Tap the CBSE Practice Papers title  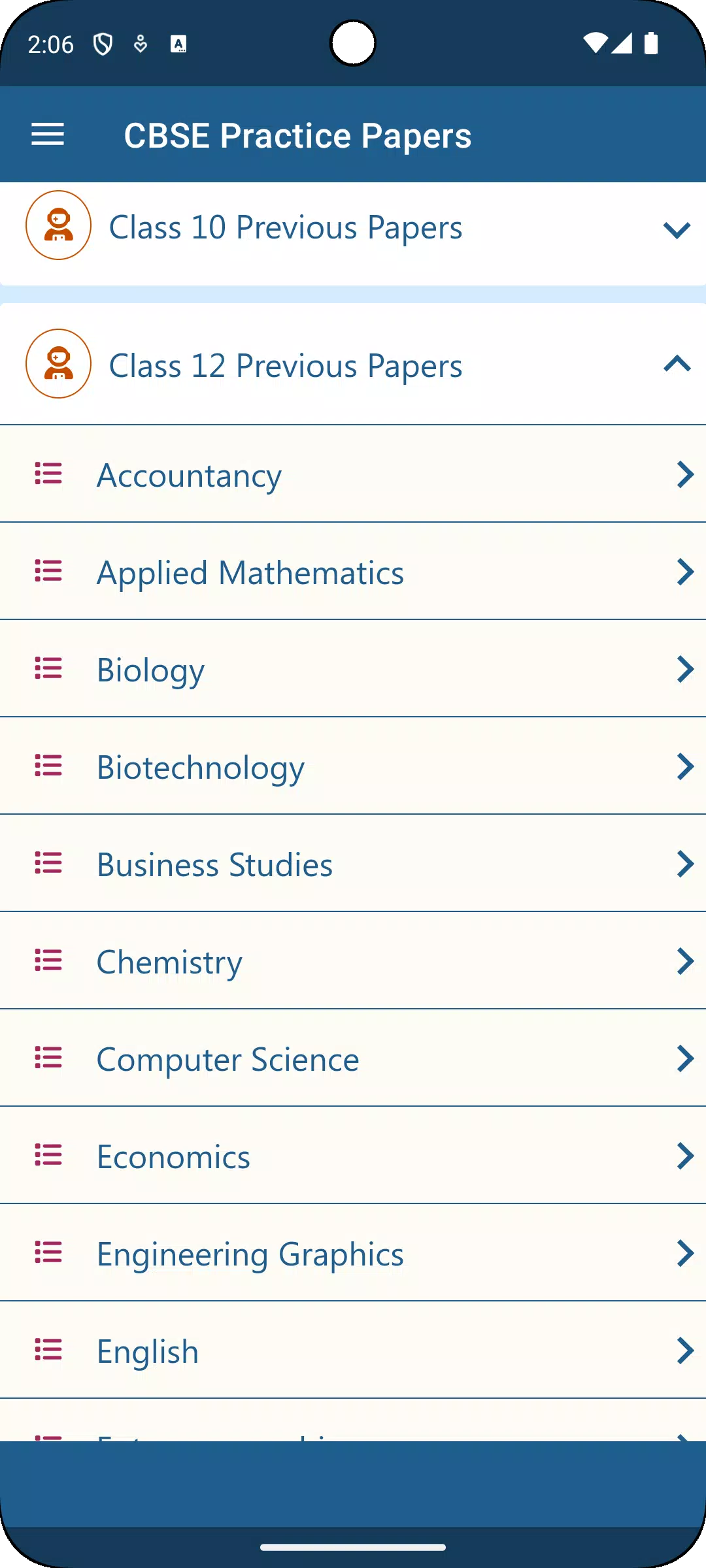pos(297,136)
